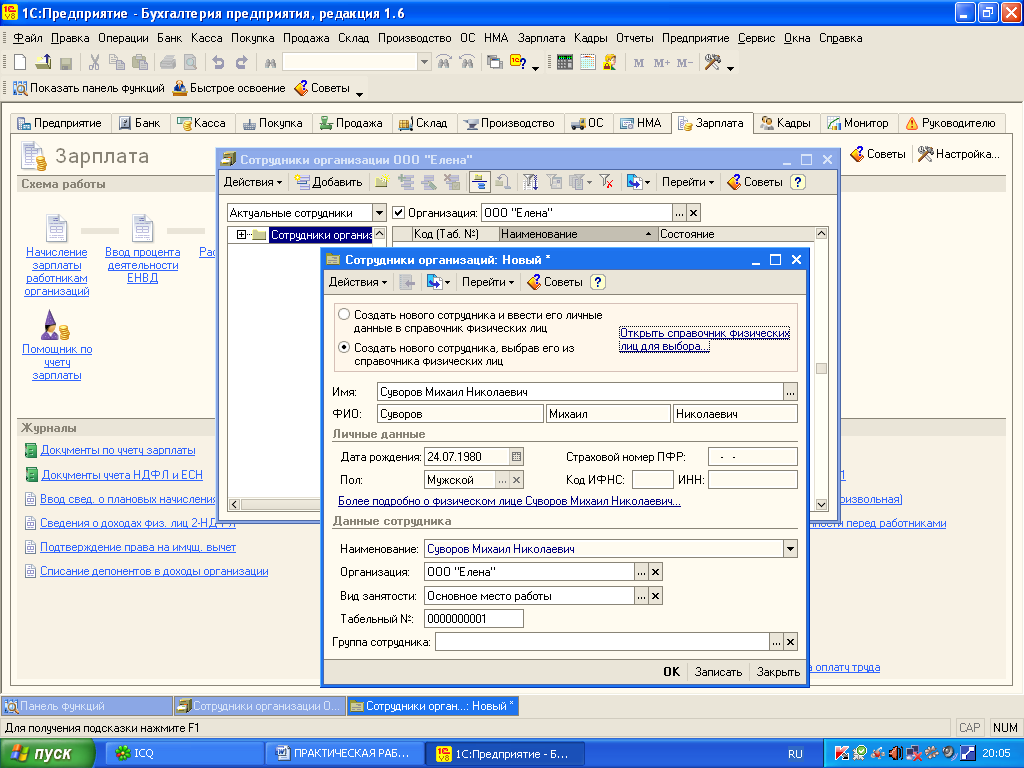
Task: Click the Save floppy disk toolbar icon
Action: [65, 63]
